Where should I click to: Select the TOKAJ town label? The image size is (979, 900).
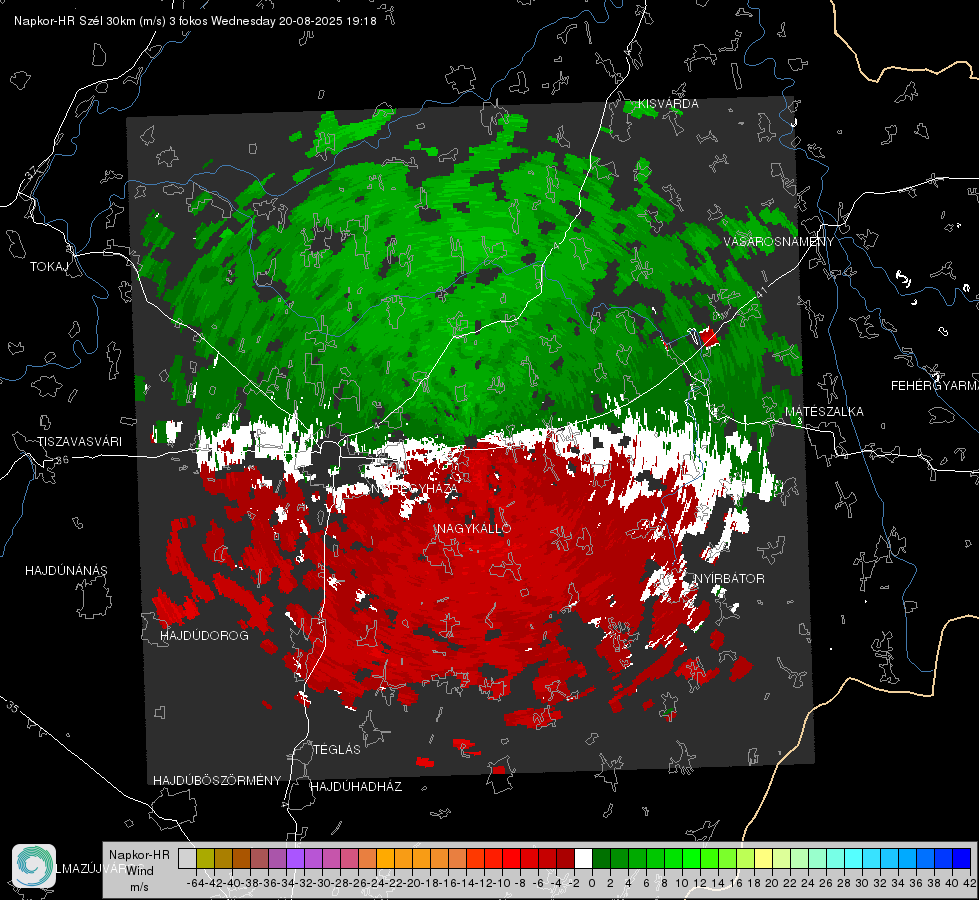(x=49, y=267)
